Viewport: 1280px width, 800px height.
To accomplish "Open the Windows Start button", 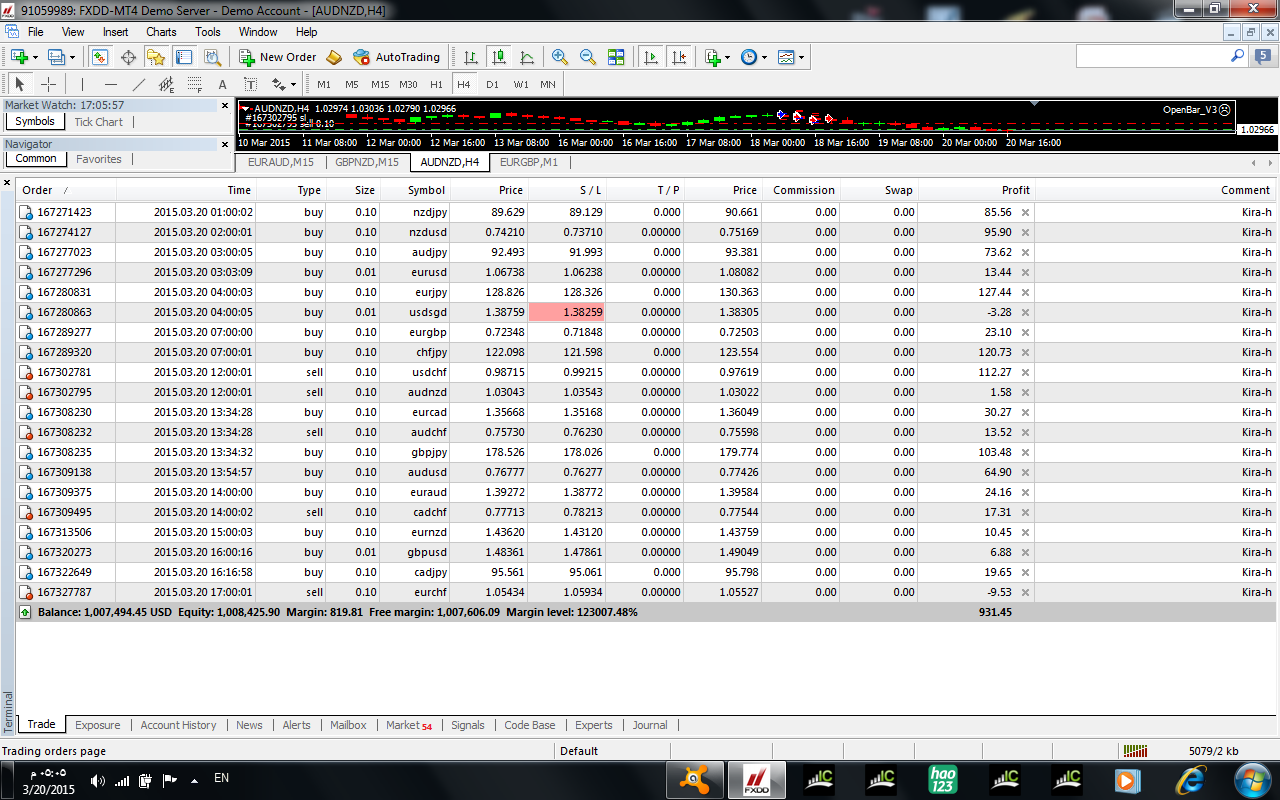I will pos(1252,780).
